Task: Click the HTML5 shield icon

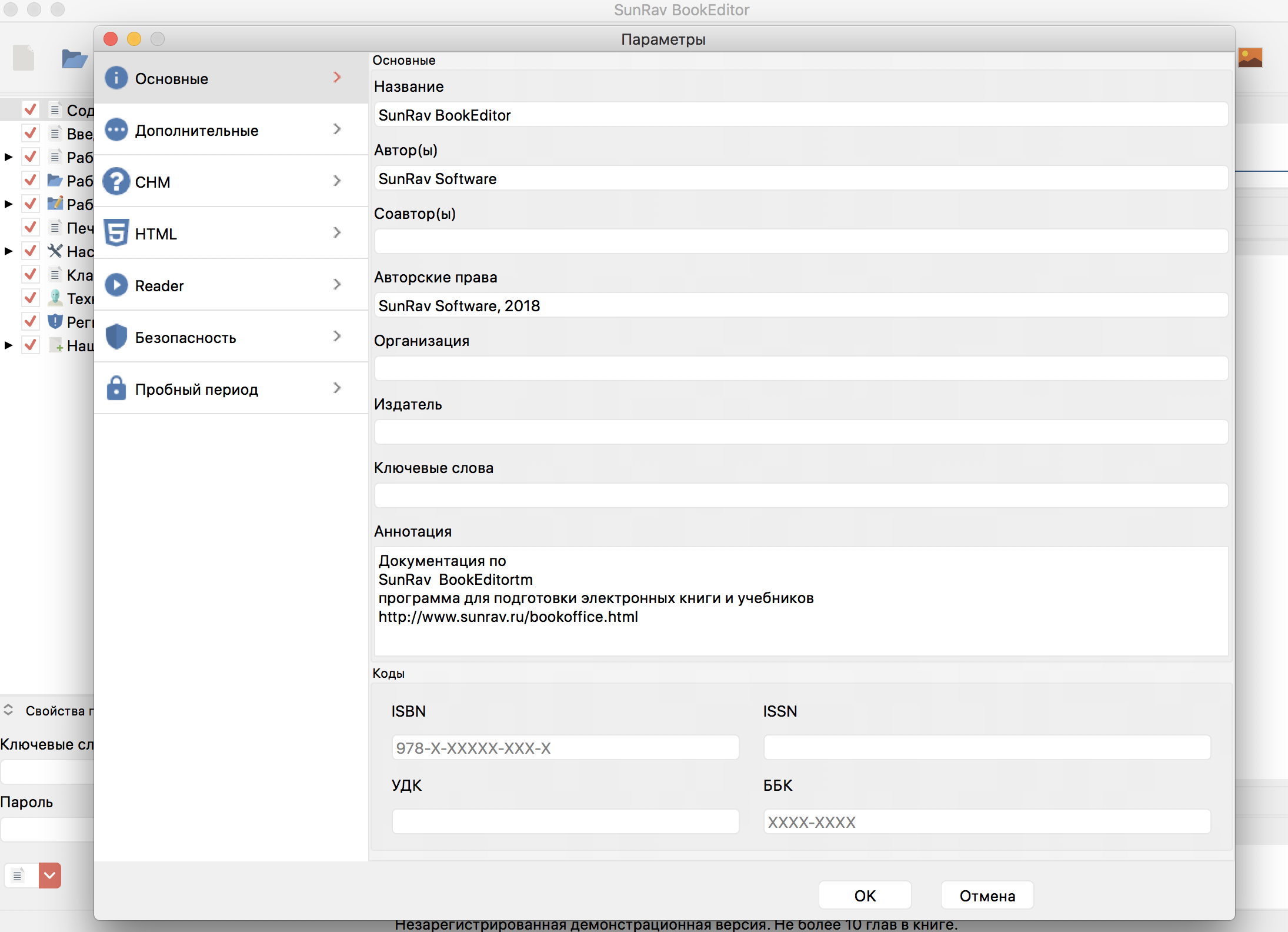Action: pyautogui.click(x=116, y=233)
